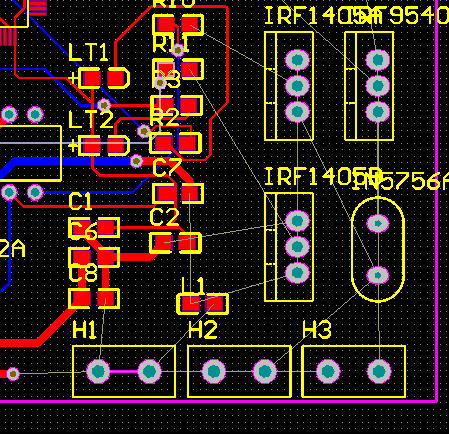449x434 pixels.
Task: Click the R2 resistor right pad
Action: tap(188, 143)
